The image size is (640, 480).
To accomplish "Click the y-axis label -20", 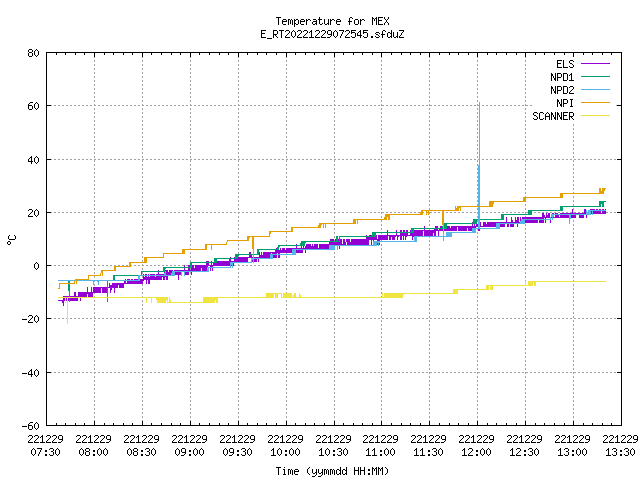I will (31, 319).
